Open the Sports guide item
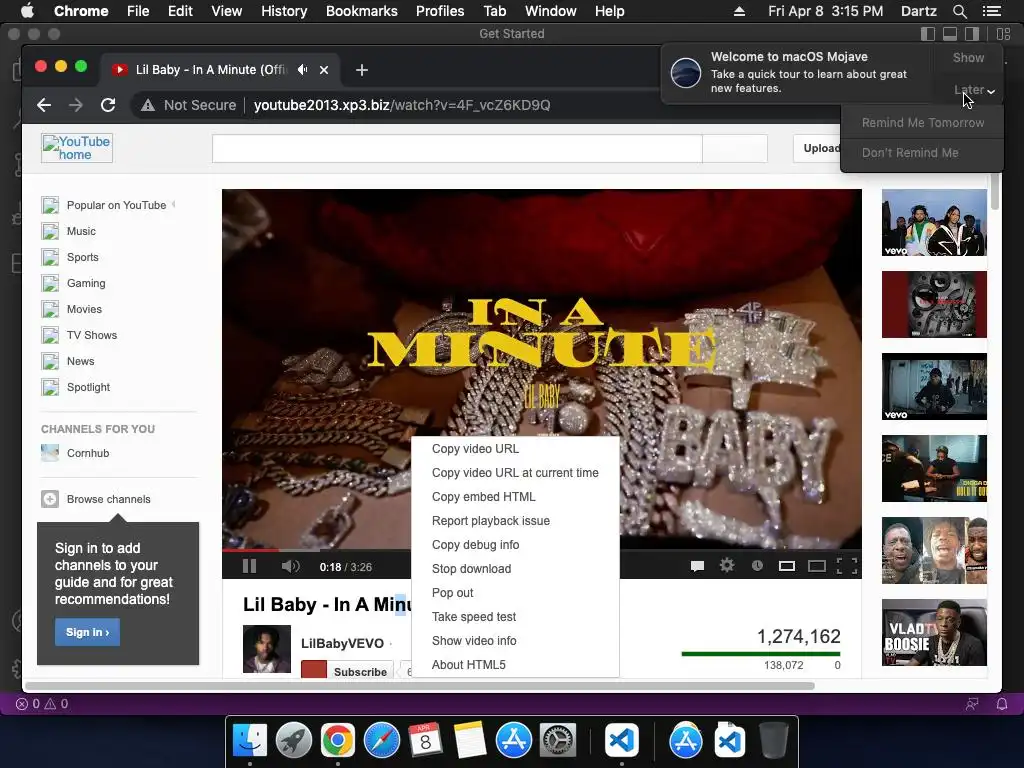Screen dimensions: 1024x768 (x=83, y=257)
